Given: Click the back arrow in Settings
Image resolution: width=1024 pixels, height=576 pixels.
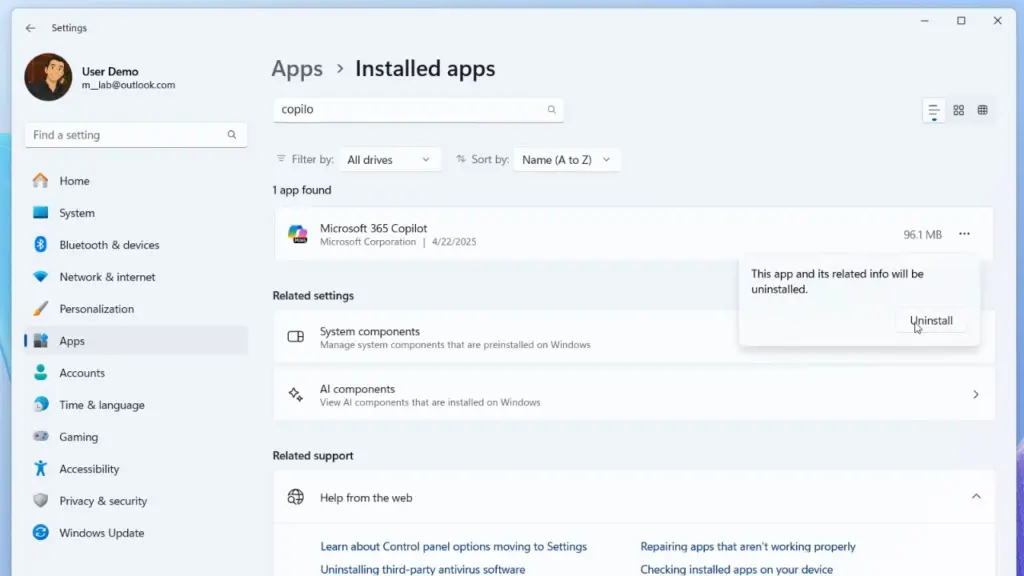Looking at the screenshot, I should [x=30, y=28].
